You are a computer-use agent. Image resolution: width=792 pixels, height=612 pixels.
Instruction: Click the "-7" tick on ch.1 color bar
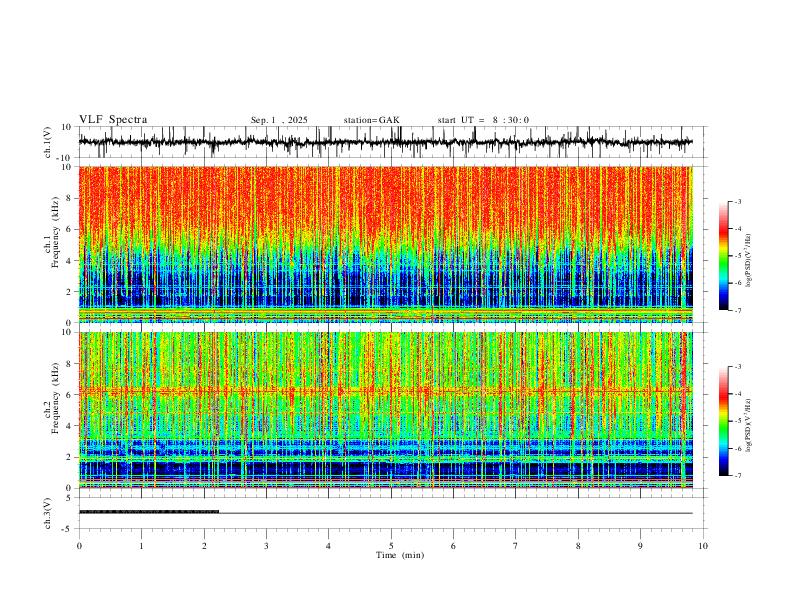click(x=738, y=310)
